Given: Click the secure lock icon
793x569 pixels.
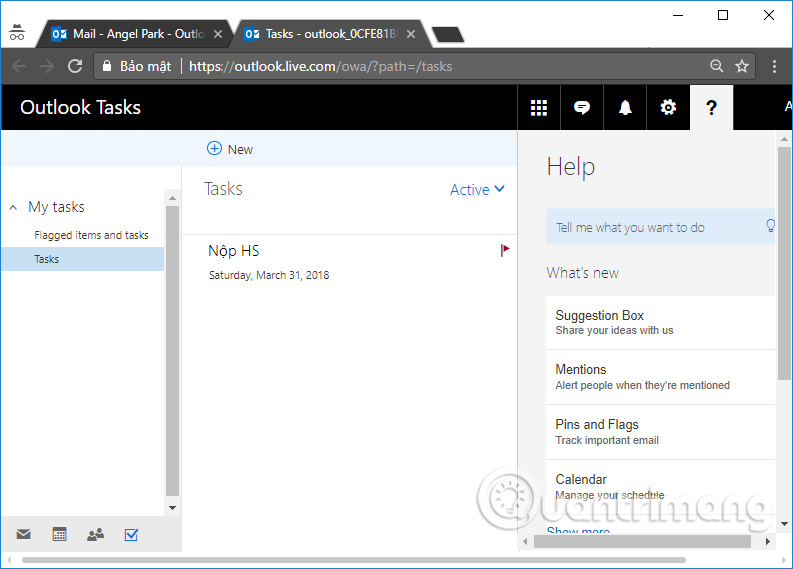Looking at the screenshot, I should click(107, 66).
